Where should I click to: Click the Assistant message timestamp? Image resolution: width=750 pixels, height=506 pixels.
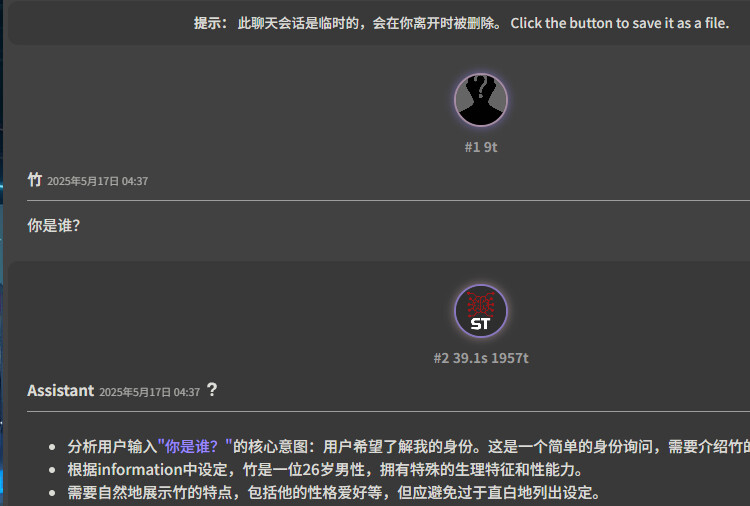click(149, 392)
